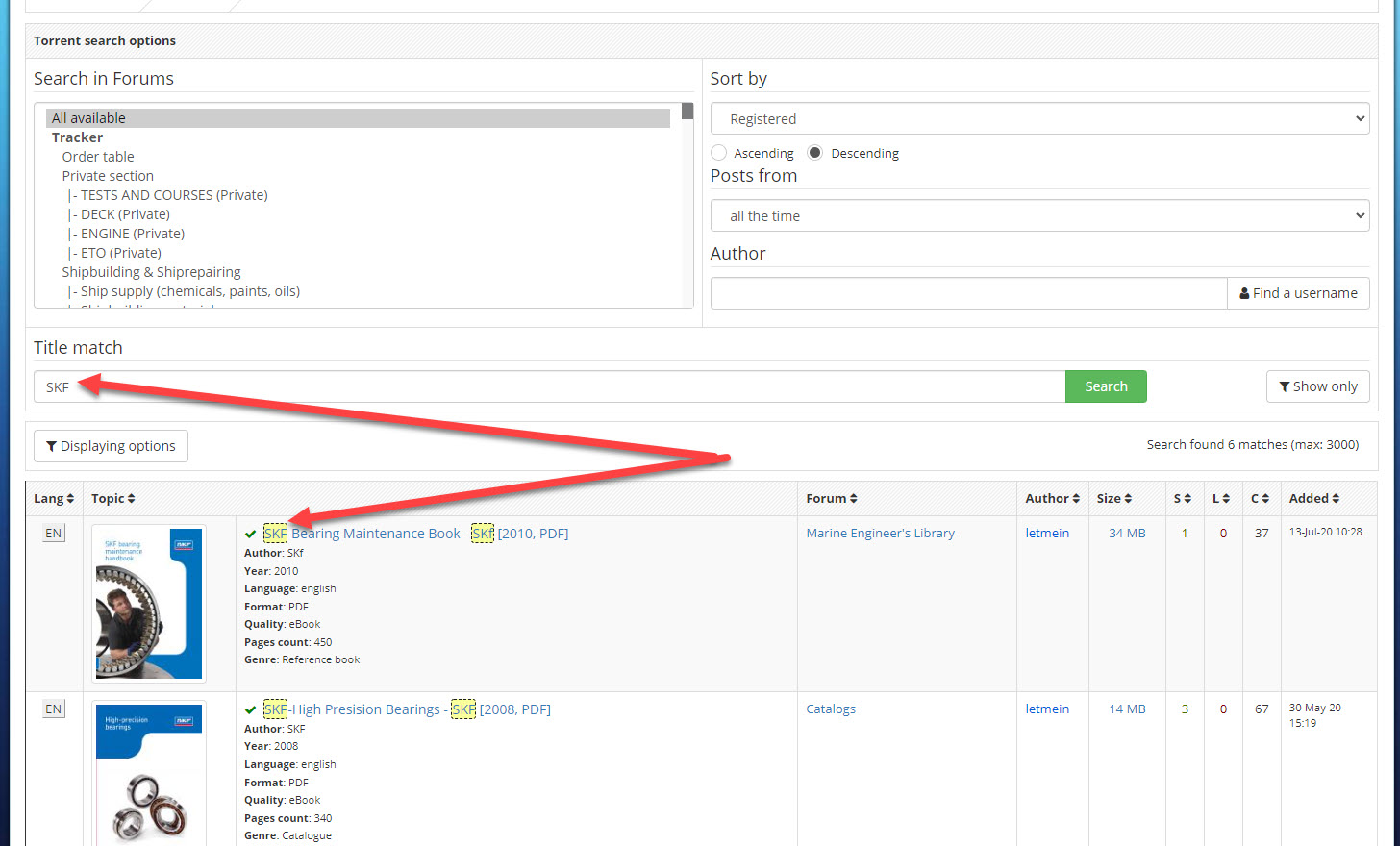The height and width of the screenshot is (846, 1400).
Task: Sort results by Topic column arrows
Action: click(131, 499)
